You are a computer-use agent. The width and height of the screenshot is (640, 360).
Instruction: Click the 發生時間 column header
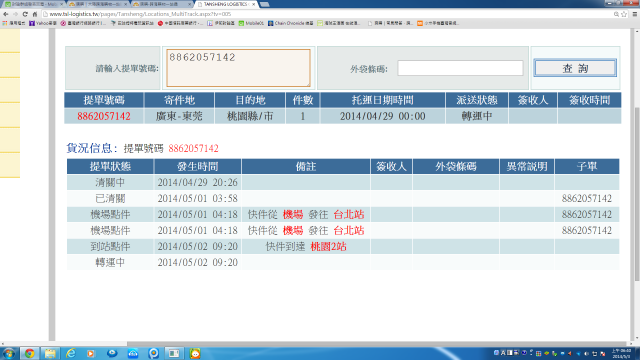pos(198,167)
